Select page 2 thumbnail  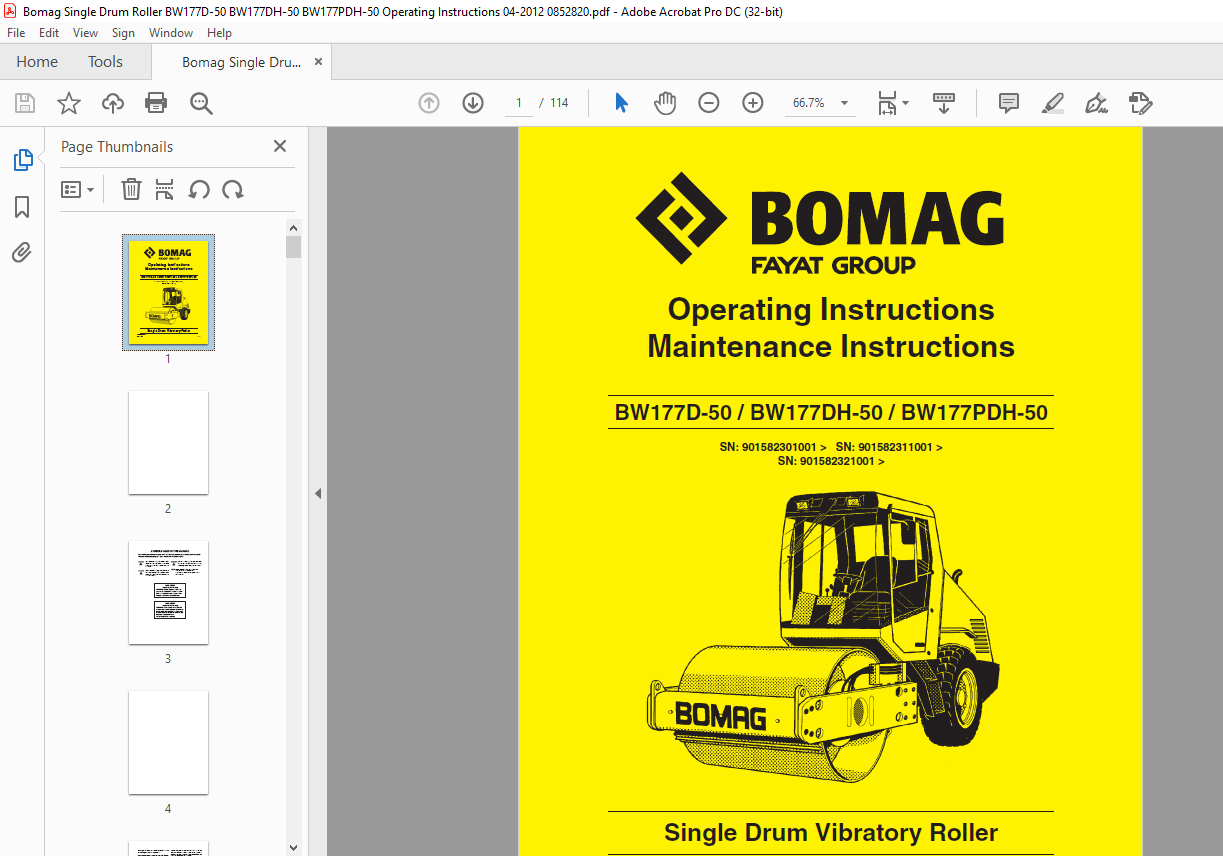point(168,442)
